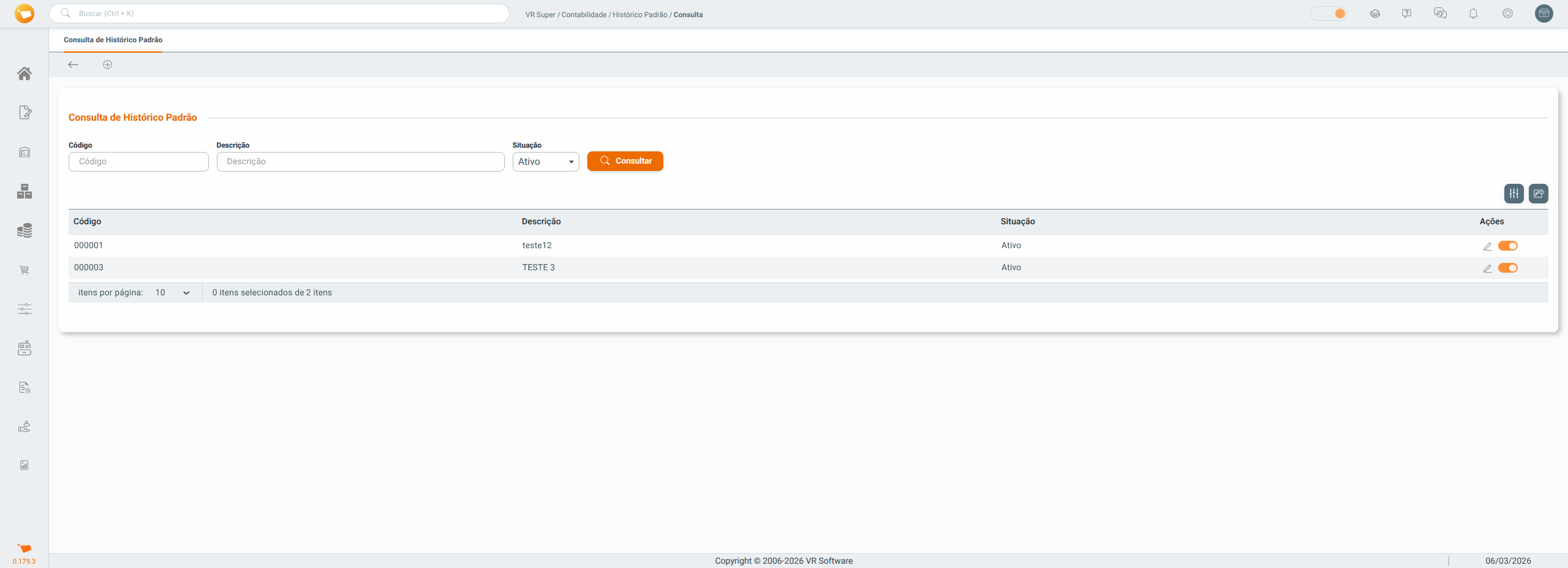Edit record 000001 with pencil icon
The height and width of the screenshot is (568, 1568).
[x=1487, y=246]
